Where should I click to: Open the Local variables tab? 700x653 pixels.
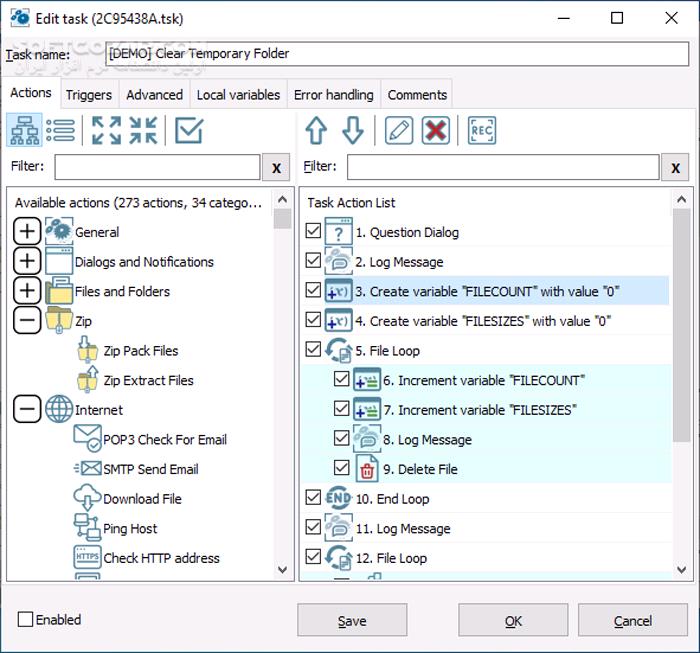coord(238,95)
